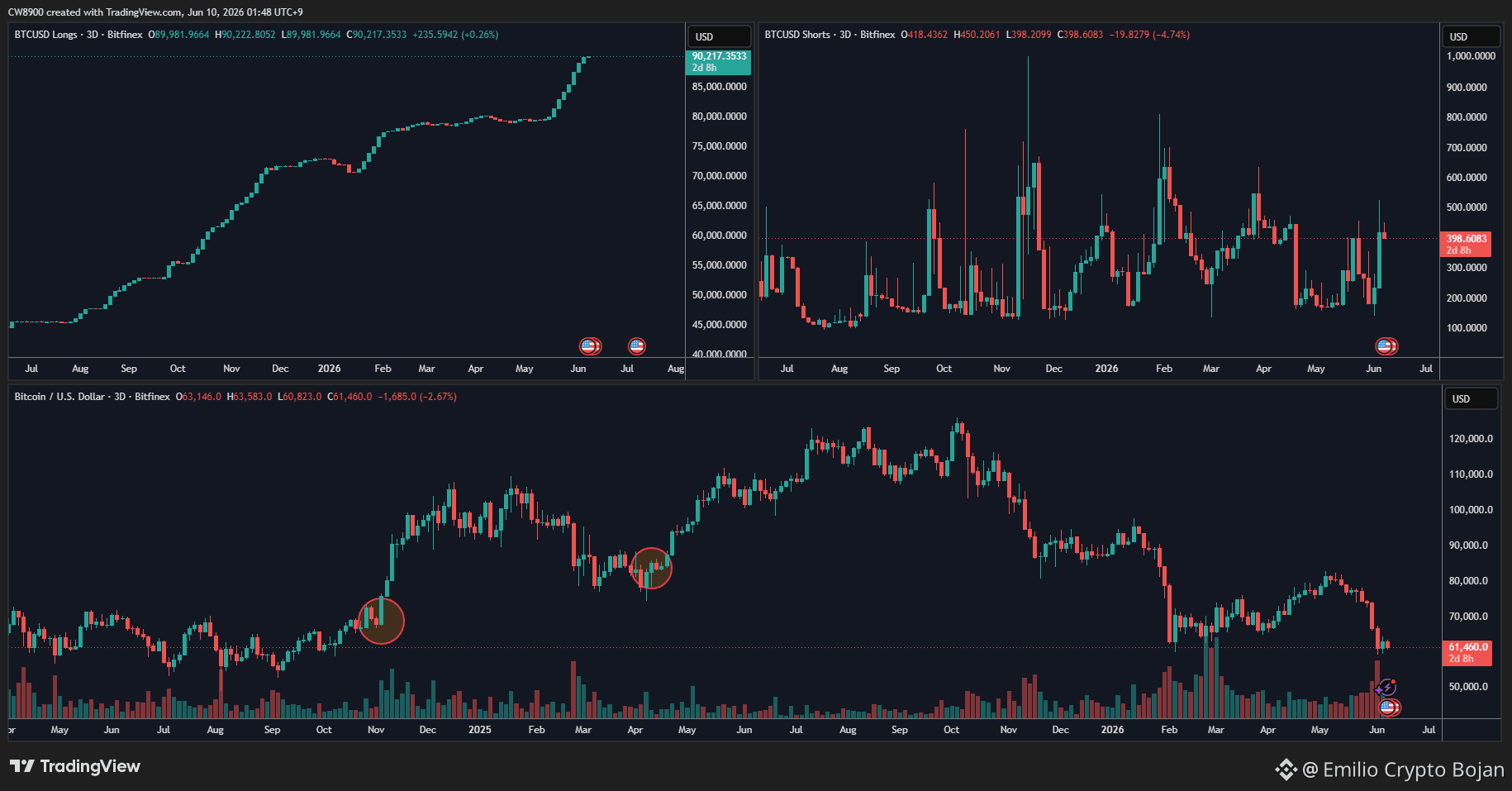The width and height of the screenshot is (1512, 791).
Task: Click the 120,000.0 price axis label on the Bitcoin chart
Action: click(x=1471, y=439)
